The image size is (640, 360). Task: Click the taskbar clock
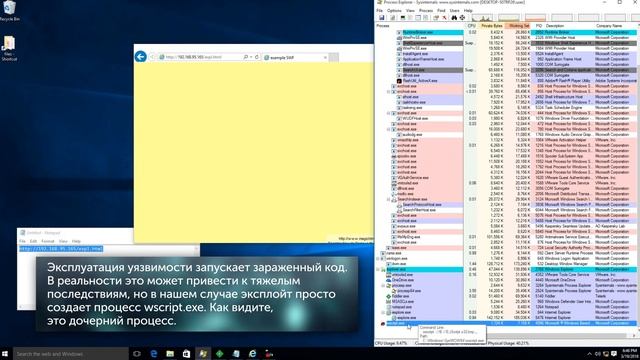tap(629, 354)
